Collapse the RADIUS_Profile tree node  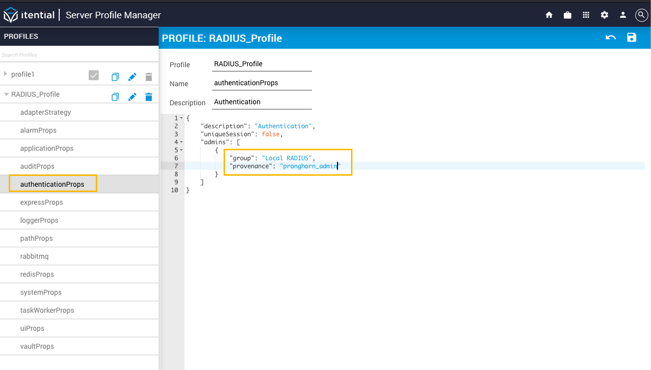click(x=6, y=94)
